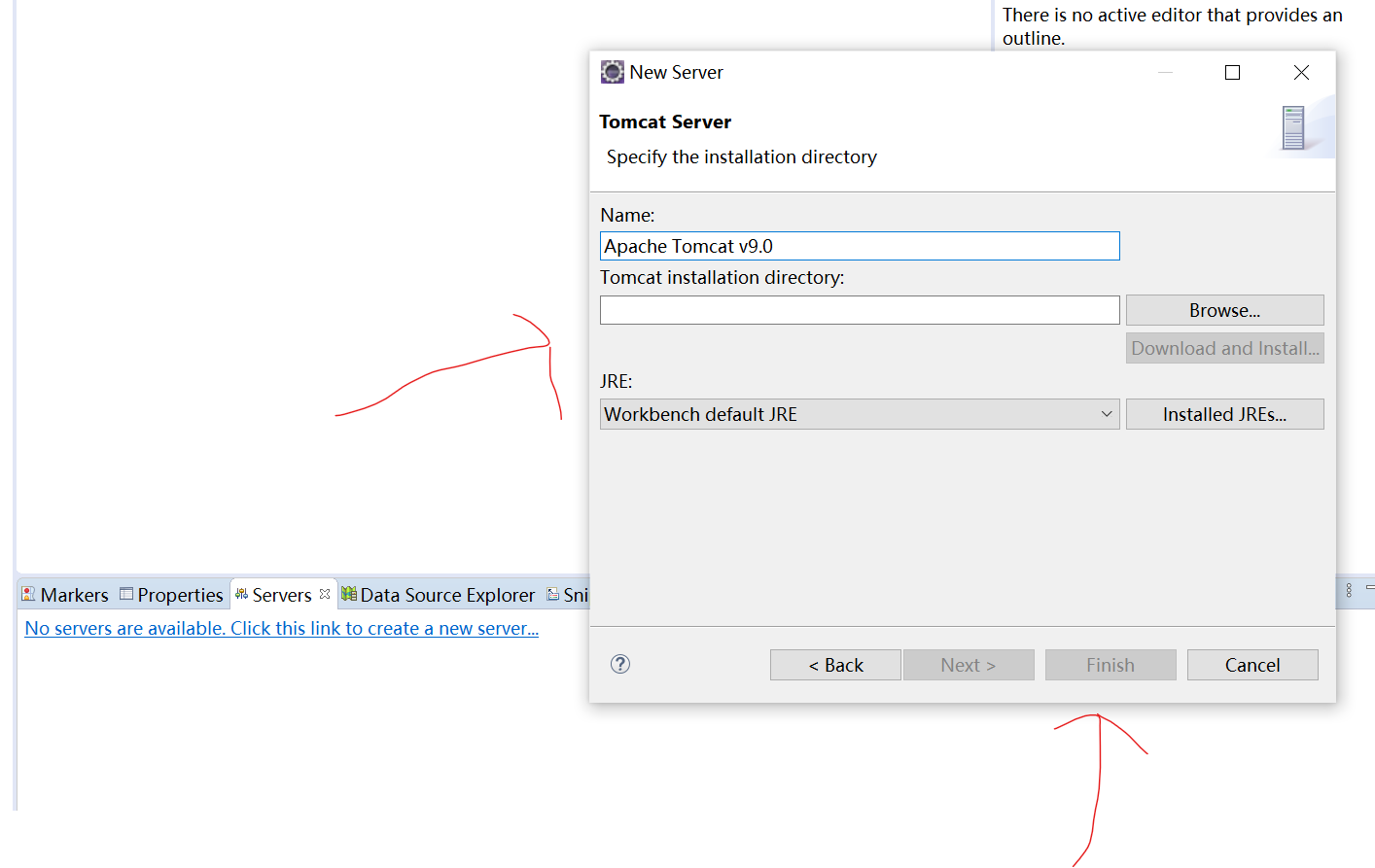
Task: Click the Tomcat Server heading text
Action: click(x=665, y=122)
